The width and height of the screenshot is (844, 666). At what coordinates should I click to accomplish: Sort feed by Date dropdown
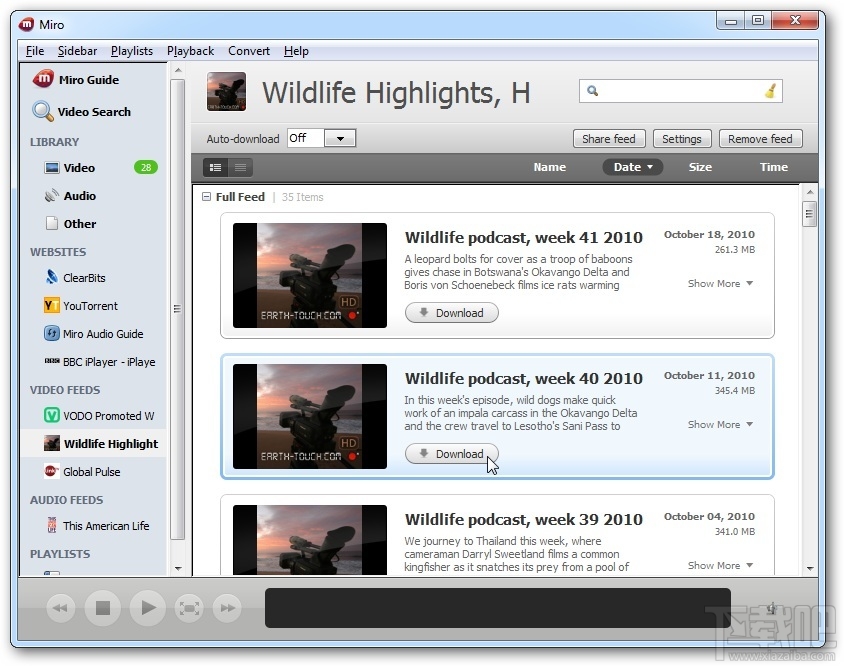click(632, 167)
